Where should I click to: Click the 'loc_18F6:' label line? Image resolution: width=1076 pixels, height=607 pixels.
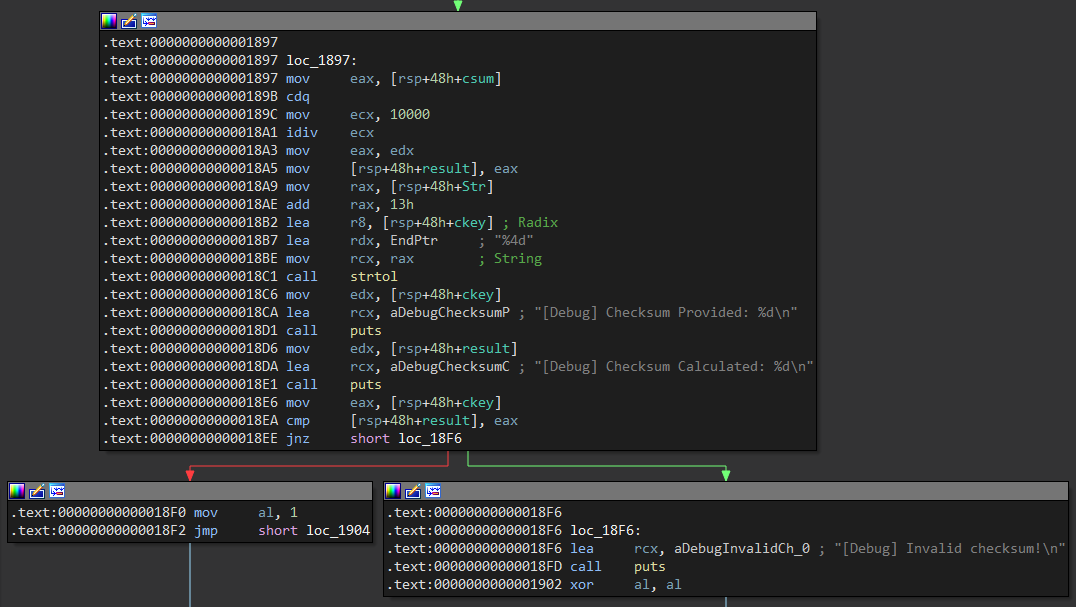click(605, 530)
